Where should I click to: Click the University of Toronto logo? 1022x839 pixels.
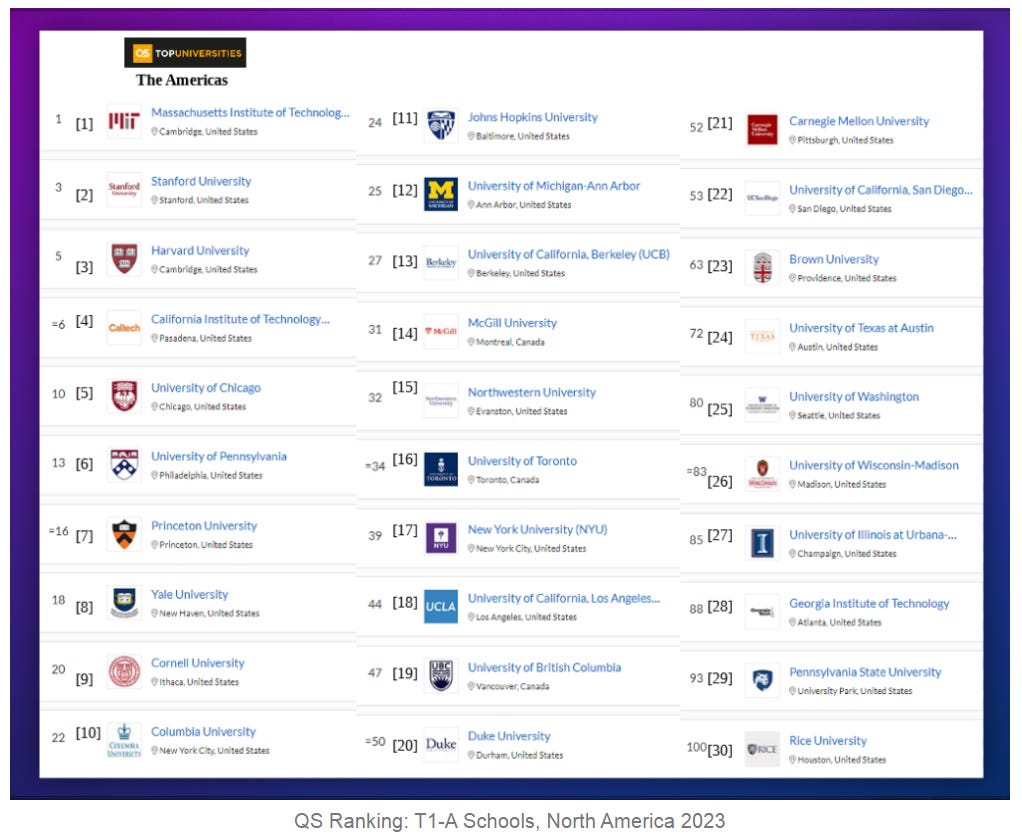point(441,469)
